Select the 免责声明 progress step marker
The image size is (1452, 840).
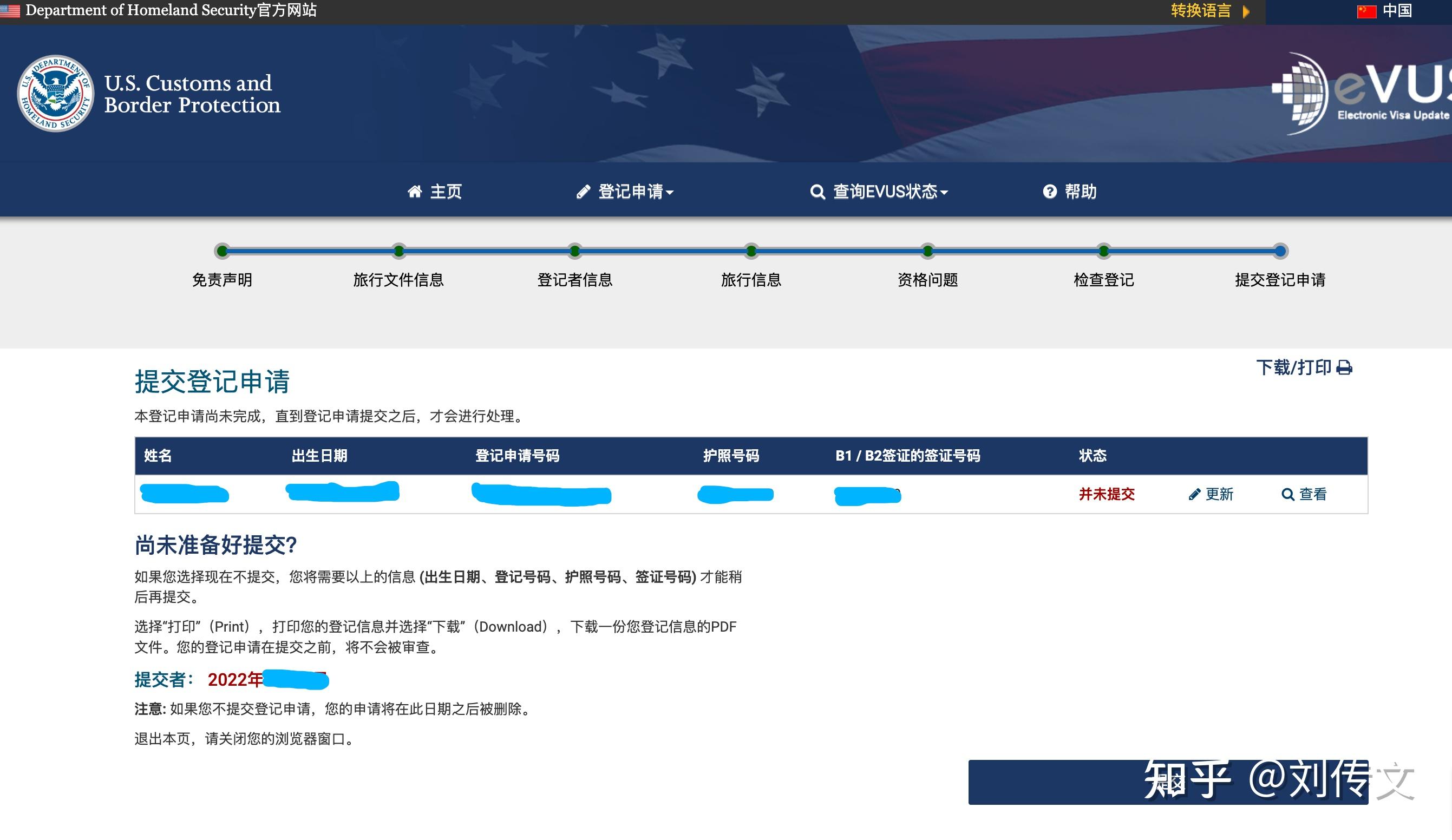[223, 251]
